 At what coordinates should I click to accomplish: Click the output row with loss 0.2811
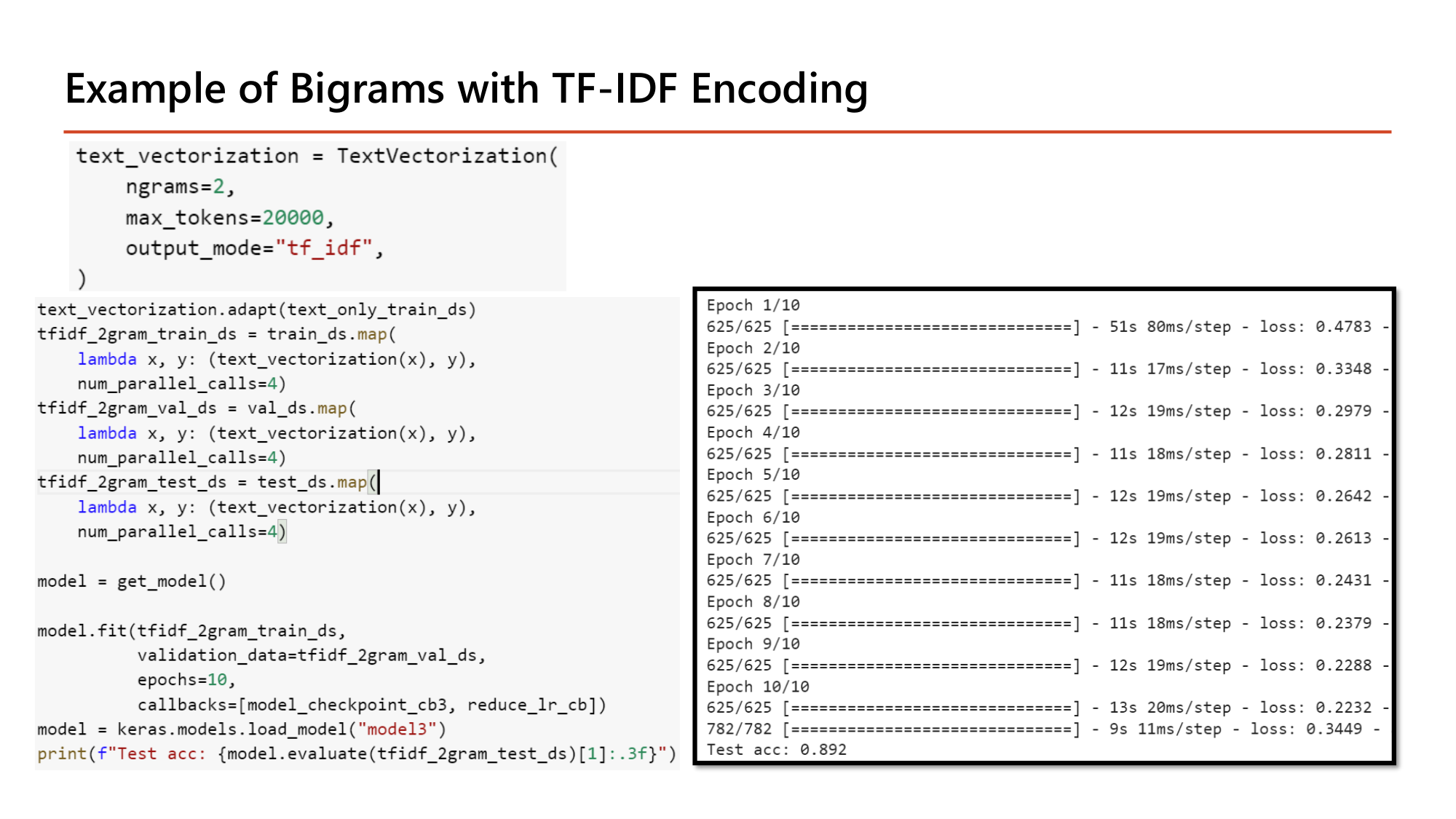[x=1047, y=454]
